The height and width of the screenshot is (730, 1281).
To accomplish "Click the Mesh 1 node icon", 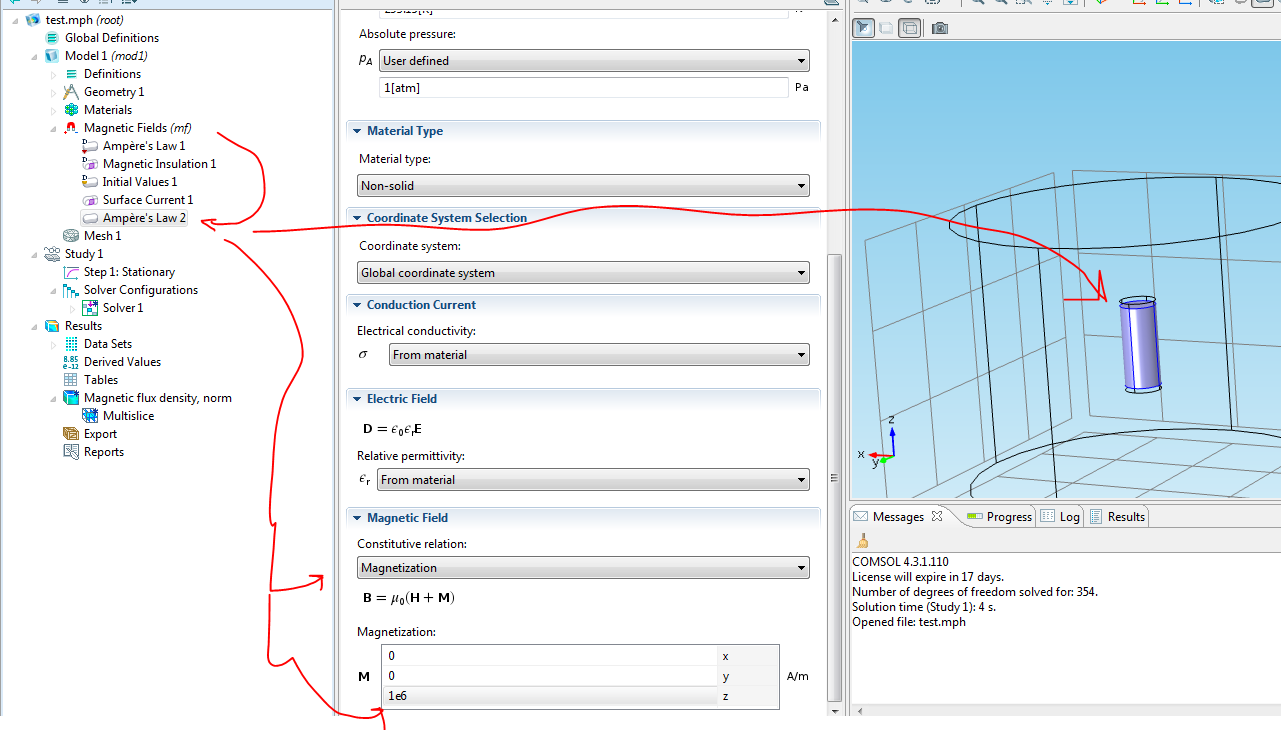I will point(71,236).
